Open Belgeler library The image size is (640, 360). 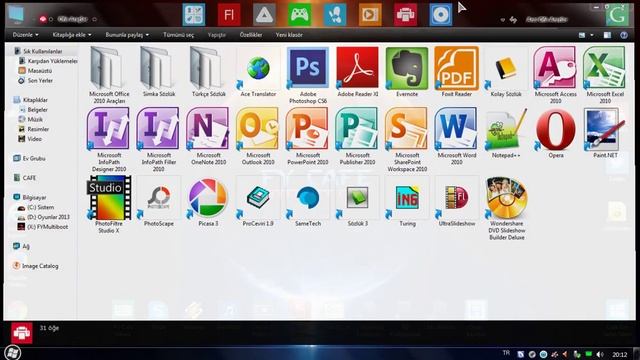(x=33, y=110)
